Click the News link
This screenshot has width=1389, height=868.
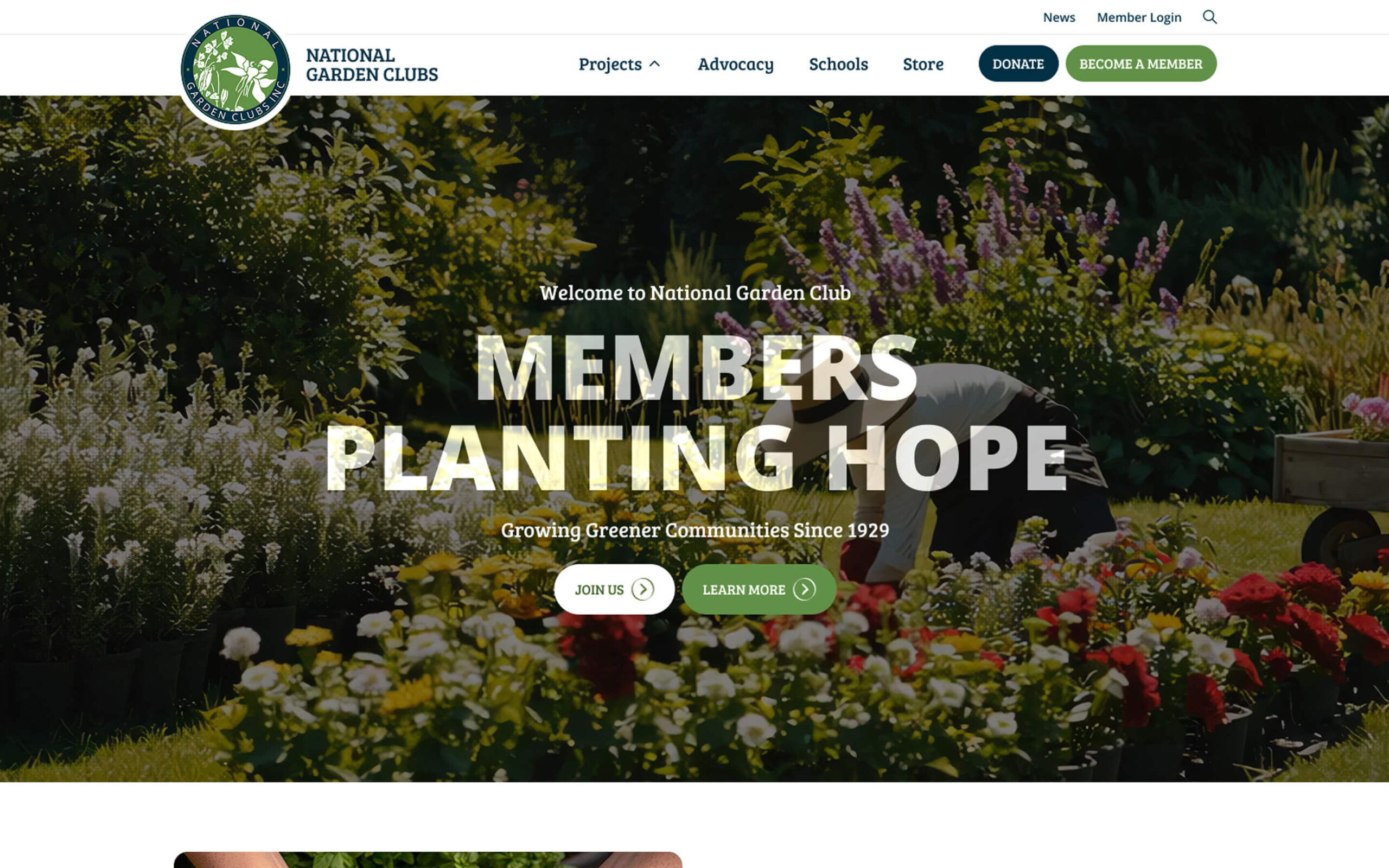point(1059,17)
